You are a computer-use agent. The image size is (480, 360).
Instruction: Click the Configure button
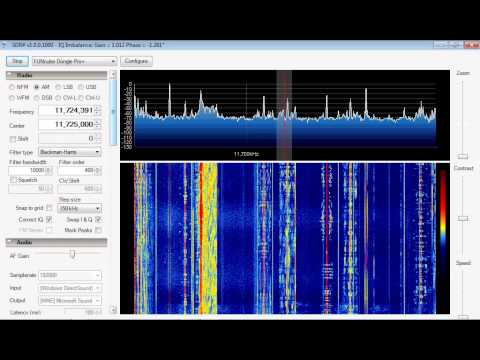point(136,61)
